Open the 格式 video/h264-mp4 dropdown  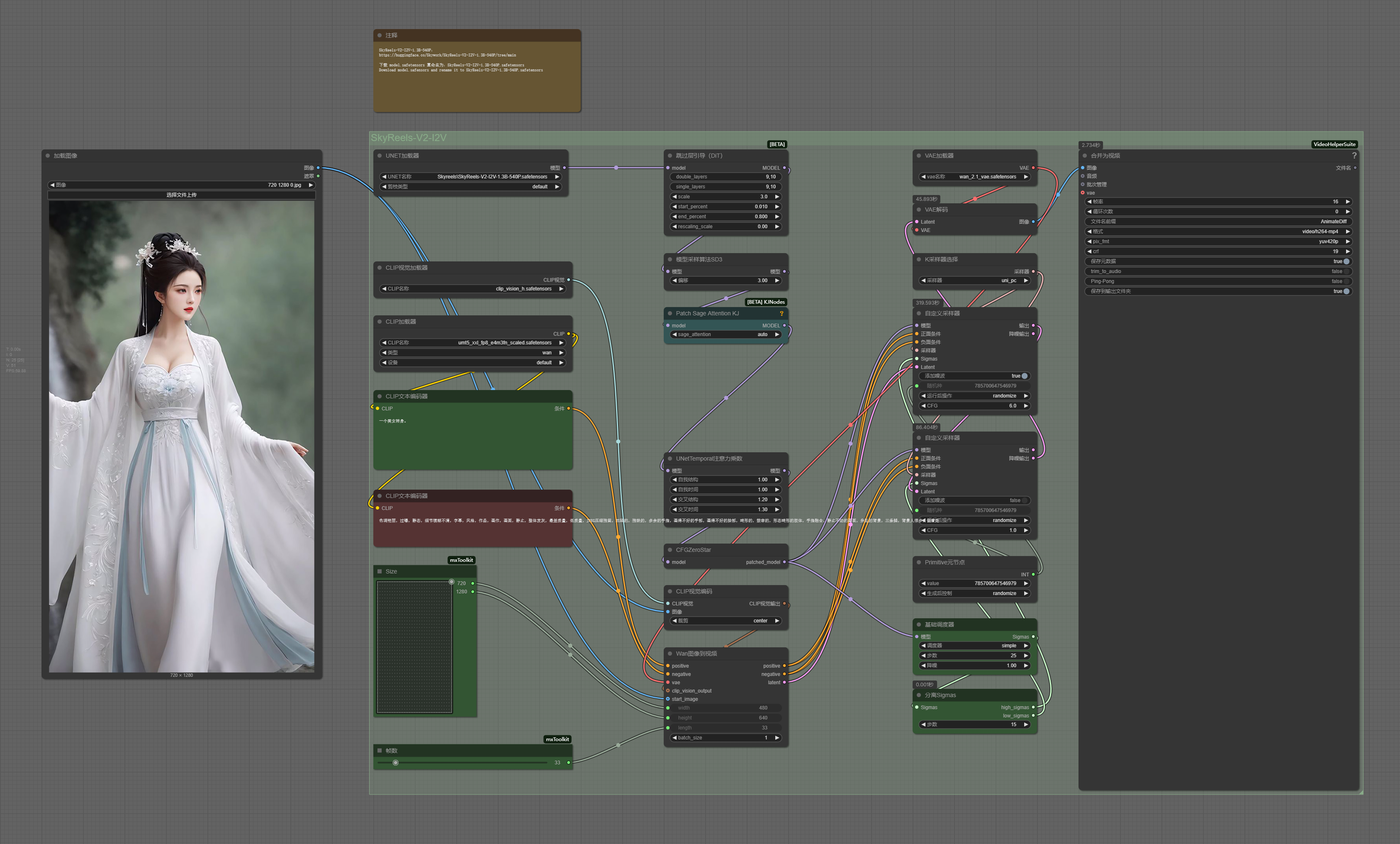pos(1217,231)
